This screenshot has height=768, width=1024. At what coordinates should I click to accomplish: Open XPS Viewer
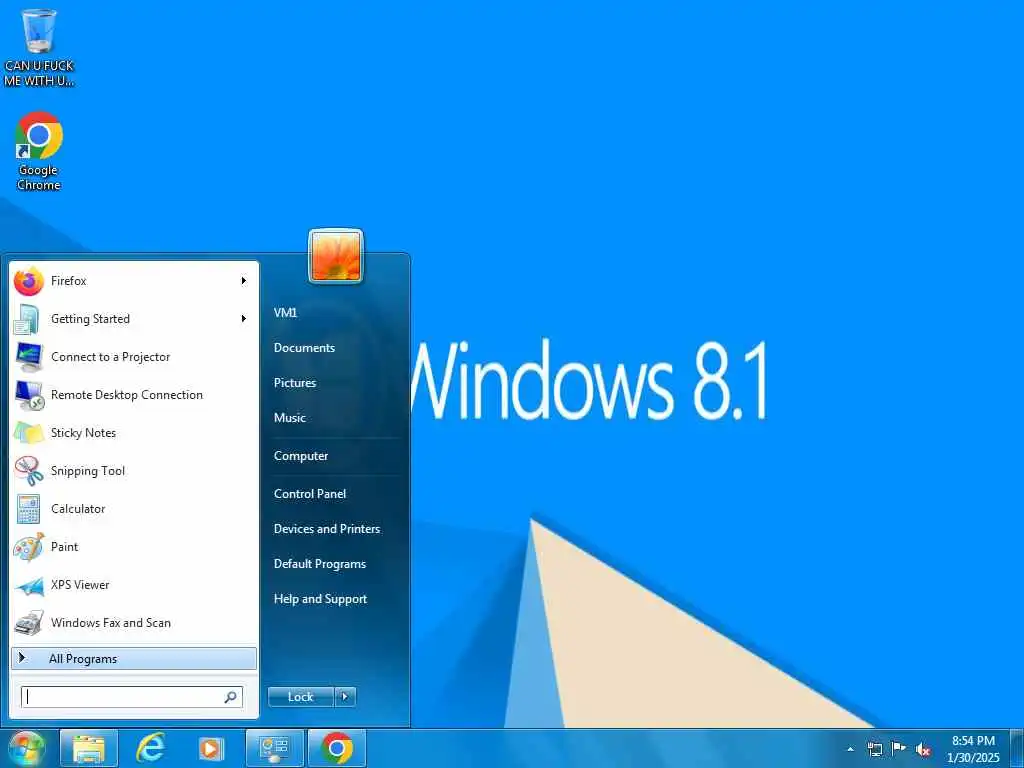click(x=134, y=584)
